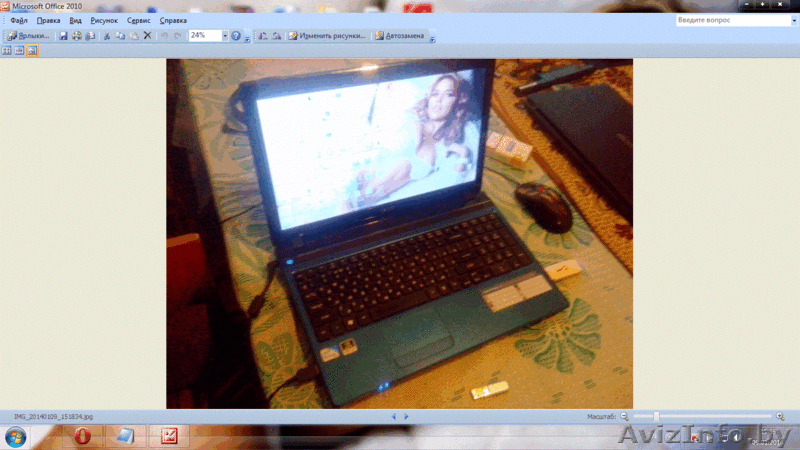
Task: Click file name IMG_20140109_151834.jpg in status bar
Action: point(54,417)
